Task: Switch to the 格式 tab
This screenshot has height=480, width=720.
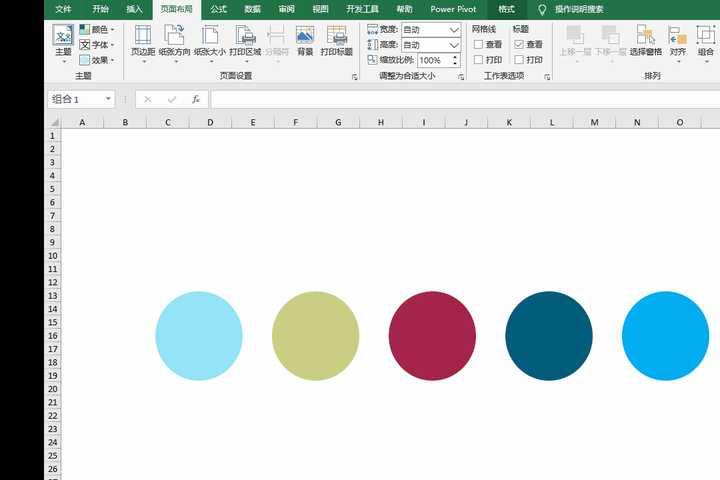Action: pyautogui.click(x=507, y=9)
